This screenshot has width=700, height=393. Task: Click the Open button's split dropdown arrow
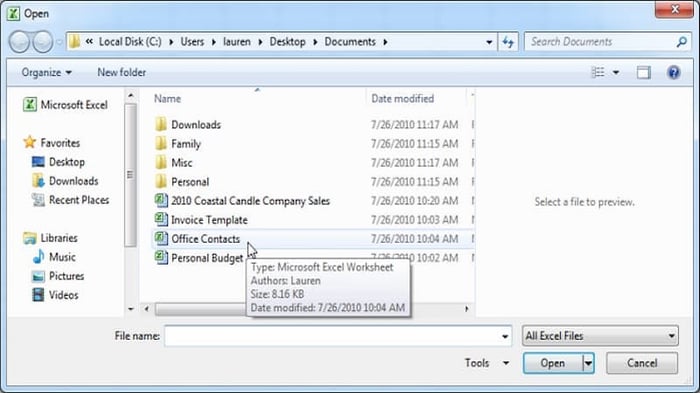pos(588,363)
